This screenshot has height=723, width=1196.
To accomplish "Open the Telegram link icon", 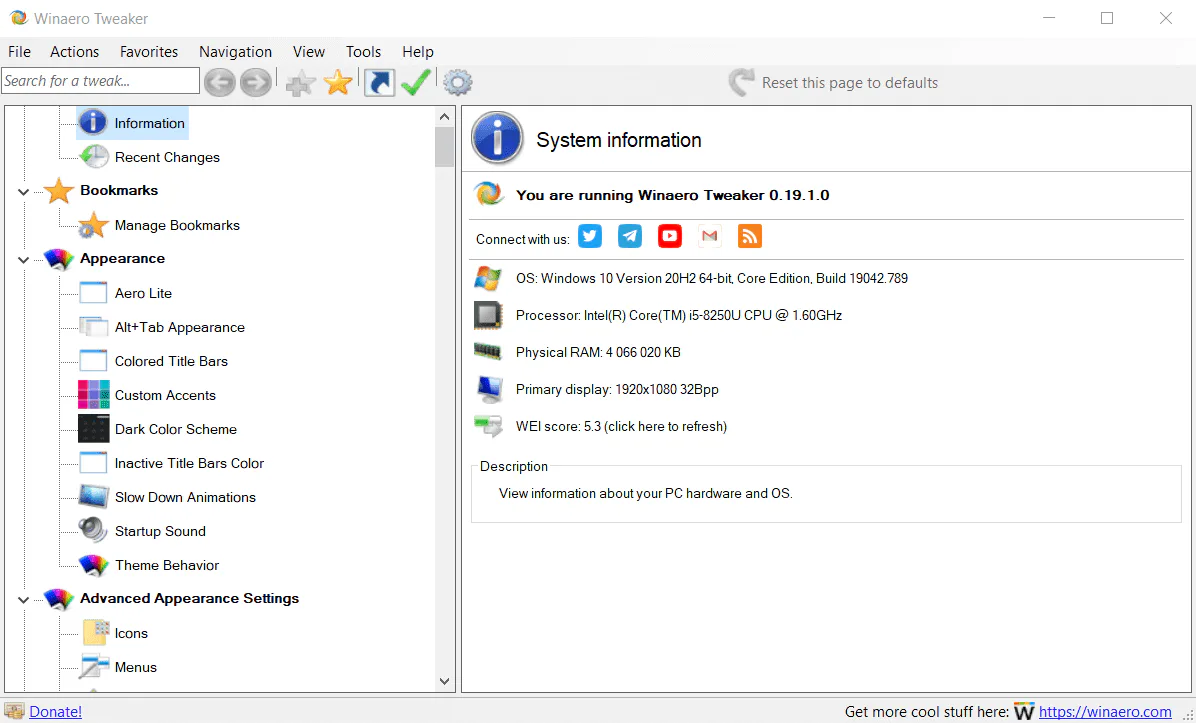I will pos(630,236).
